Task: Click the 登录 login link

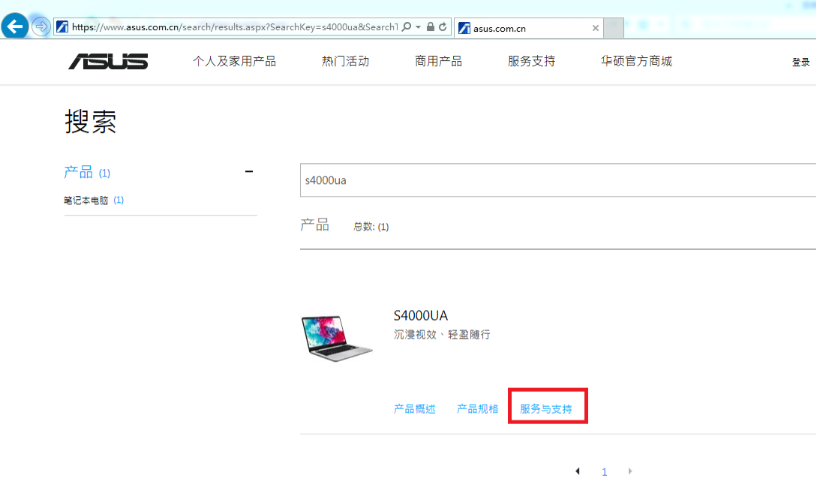Action: tap(801, 62)
